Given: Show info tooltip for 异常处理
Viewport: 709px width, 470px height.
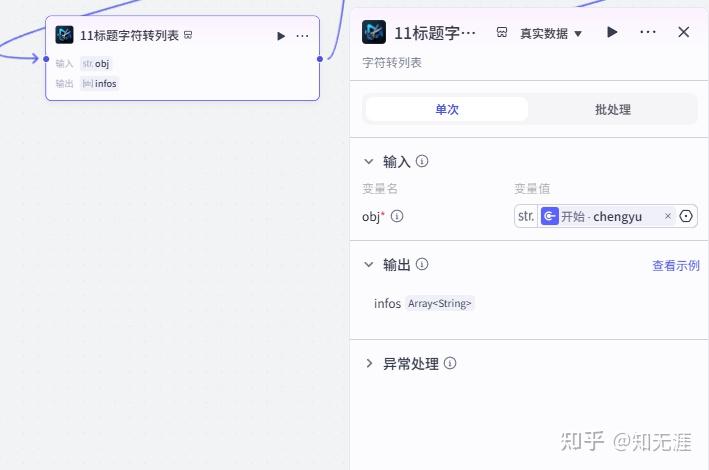Looking at the screenshot, I should (x=450, y=363).
